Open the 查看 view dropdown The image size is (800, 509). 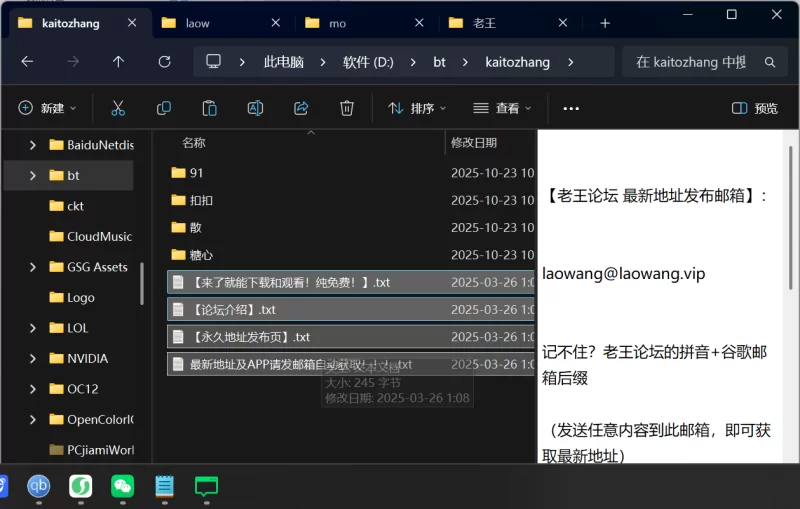[x=502, y=108]
